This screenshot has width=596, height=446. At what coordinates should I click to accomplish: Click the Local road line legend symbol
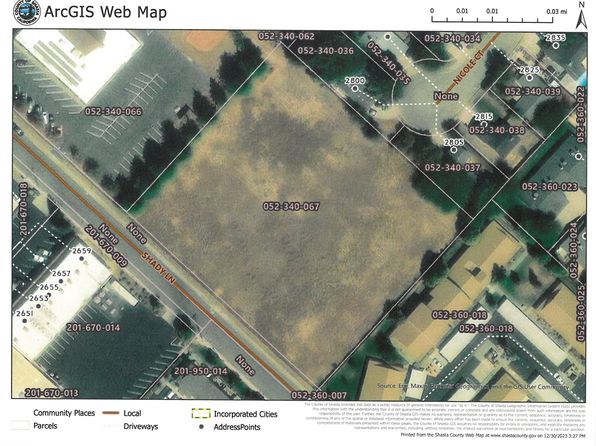(111, 413)
